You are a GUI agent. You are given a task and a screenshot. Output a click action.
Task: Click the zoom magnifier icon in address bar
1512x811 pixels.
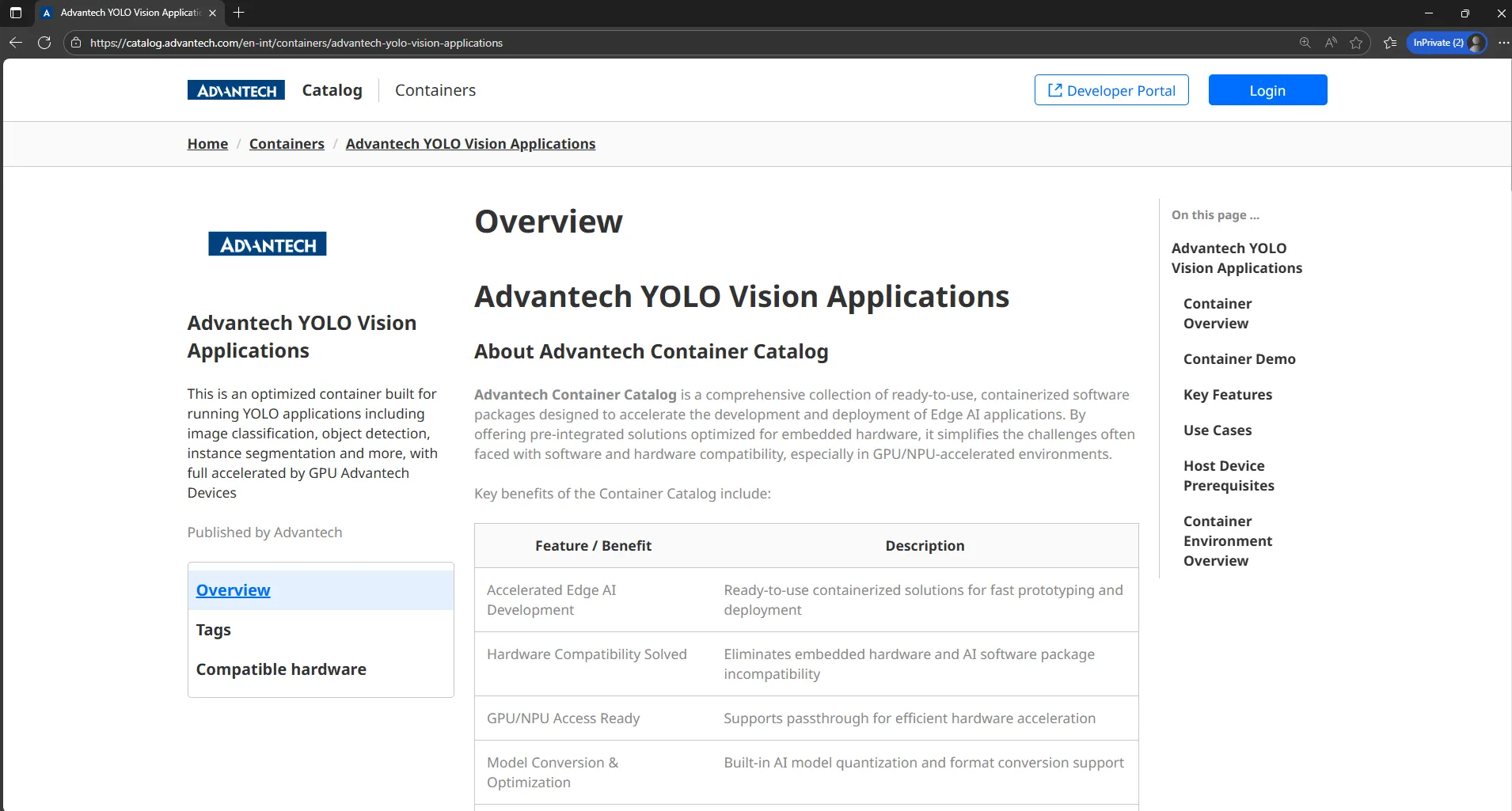click(1305, 43)
